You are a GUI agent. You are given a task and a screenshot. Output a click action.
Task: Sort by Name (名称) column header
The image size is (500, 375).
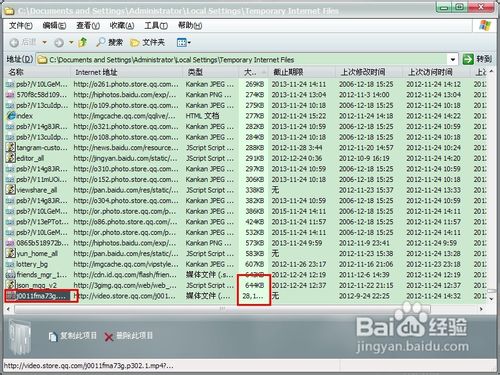coord(38,72)
